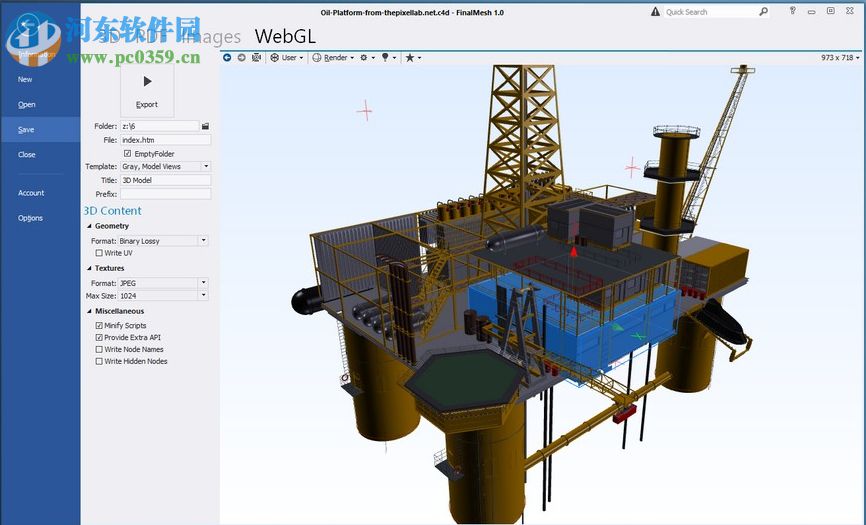866x525 pixels.
Task: Click the back navigation arrow icon
Action: tap(228, 58)
